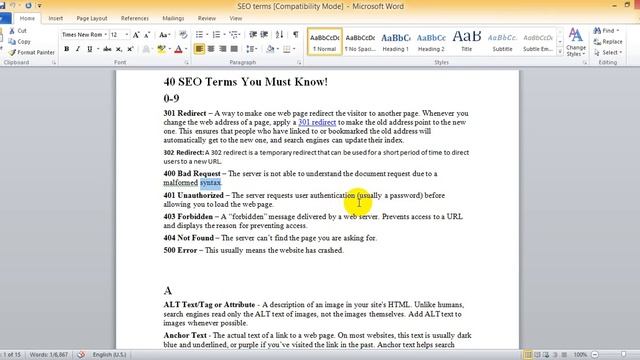Open the View tab
This screenshot has width=640, height=360.
(236, 18)
